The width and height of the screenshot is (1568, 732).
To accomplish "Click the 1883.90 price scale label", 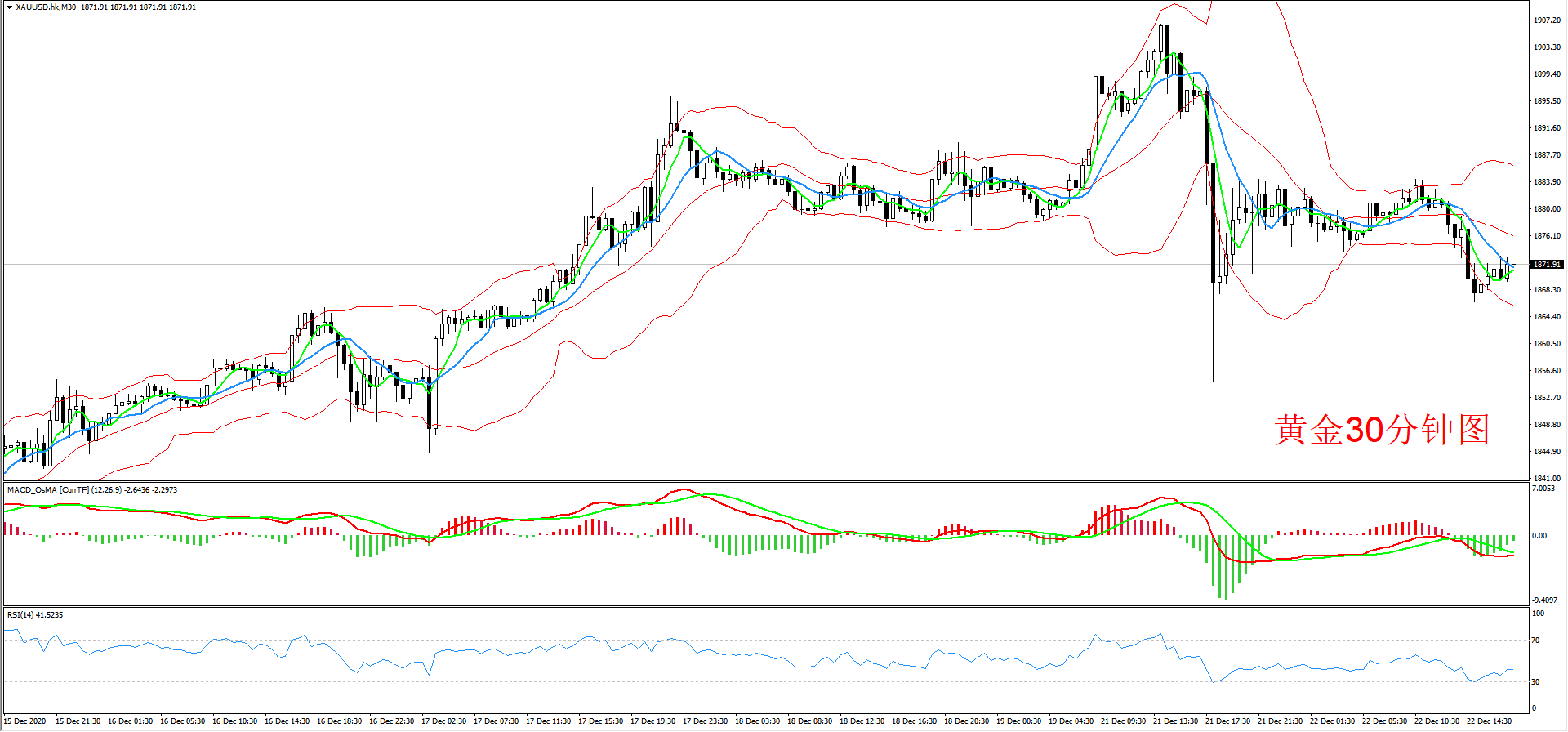I will coord(1547,182).
